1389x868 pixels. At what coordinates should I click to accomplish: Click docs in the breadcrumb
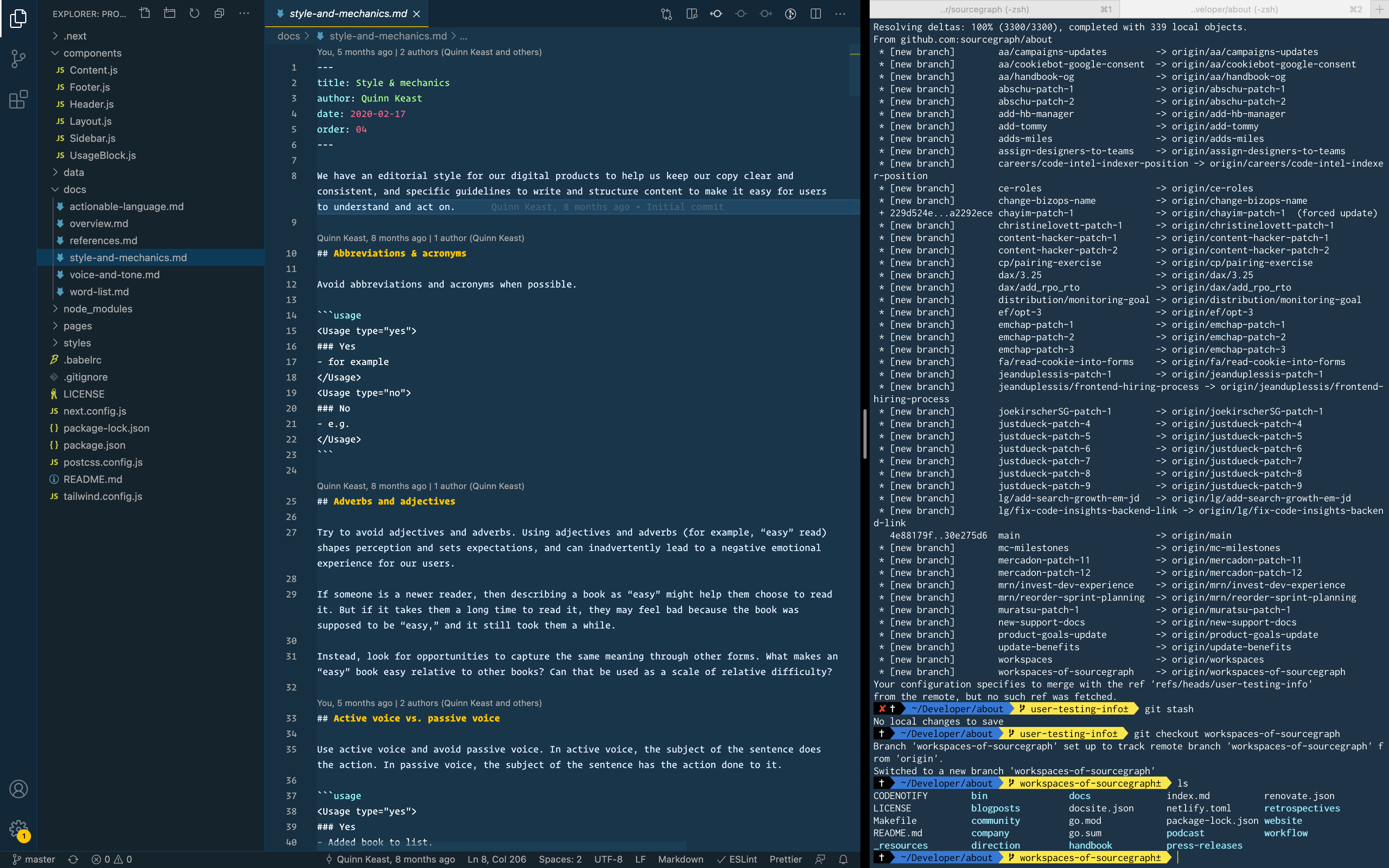(x=289, y=36)
